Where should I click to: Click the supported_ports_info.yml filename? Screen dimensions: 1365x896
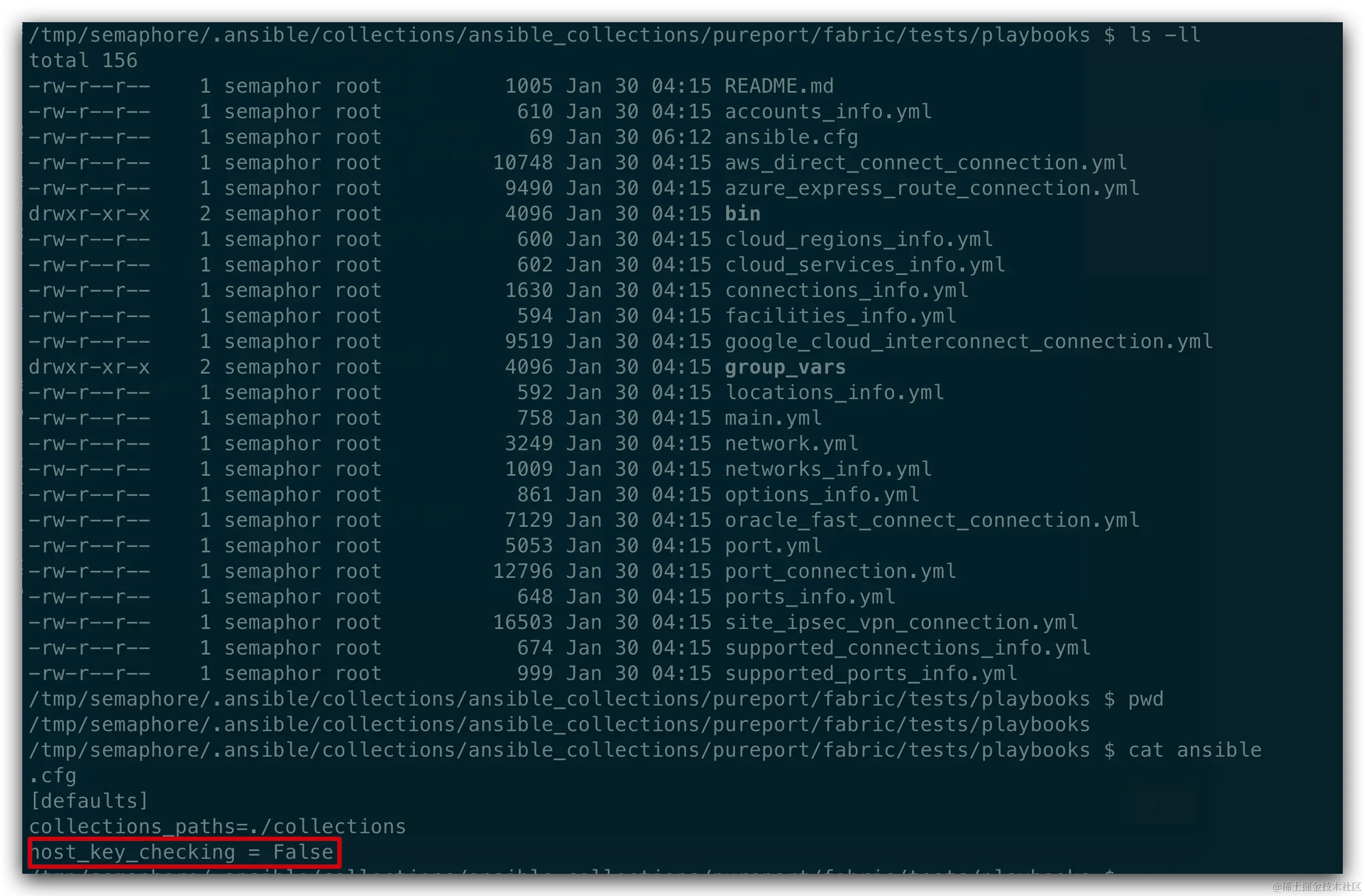(871, 673)
